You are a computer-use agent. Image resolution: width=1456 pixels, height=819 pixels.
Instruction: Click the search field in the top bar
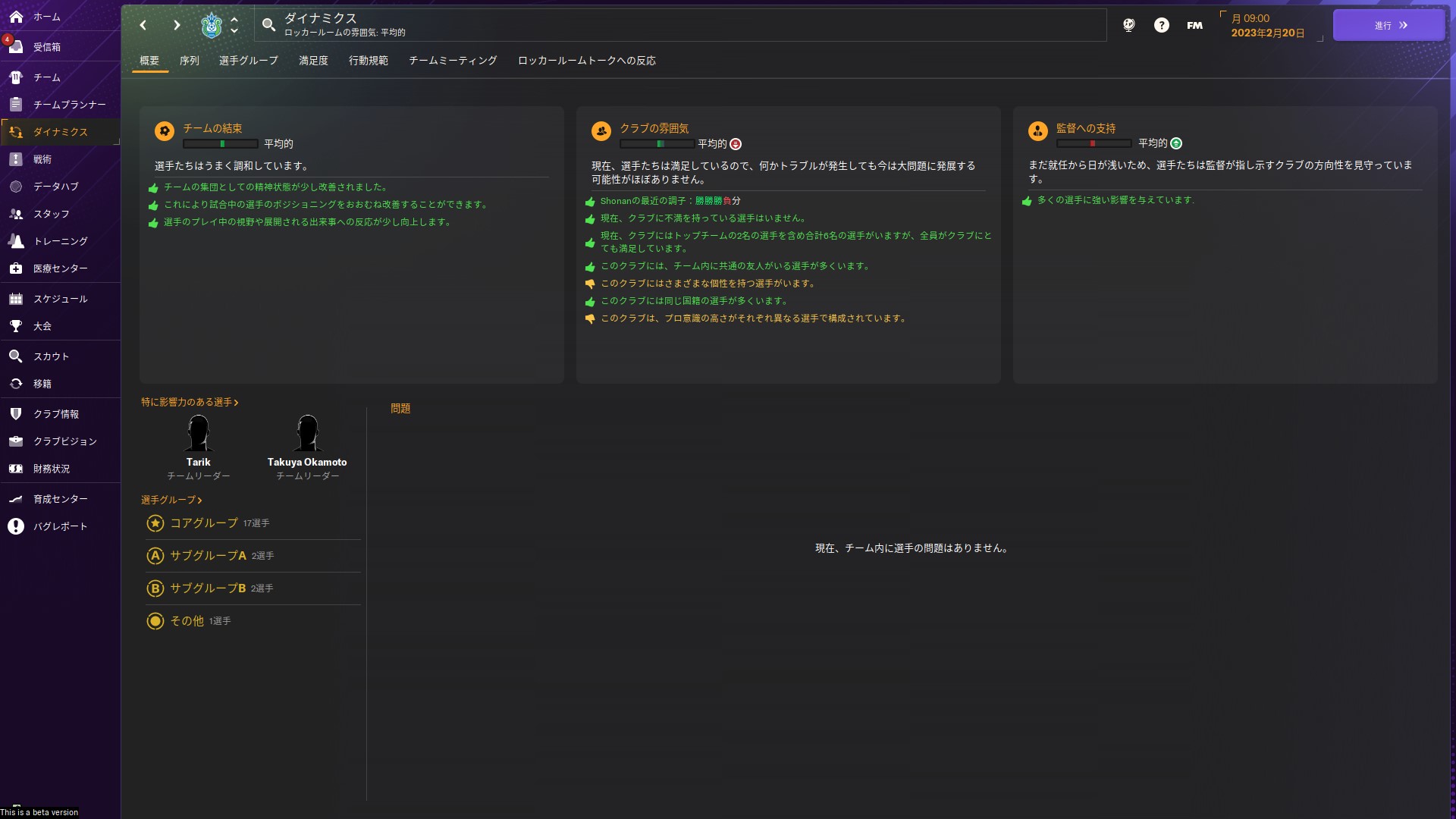pyautogui.click(x=682, y=25)
